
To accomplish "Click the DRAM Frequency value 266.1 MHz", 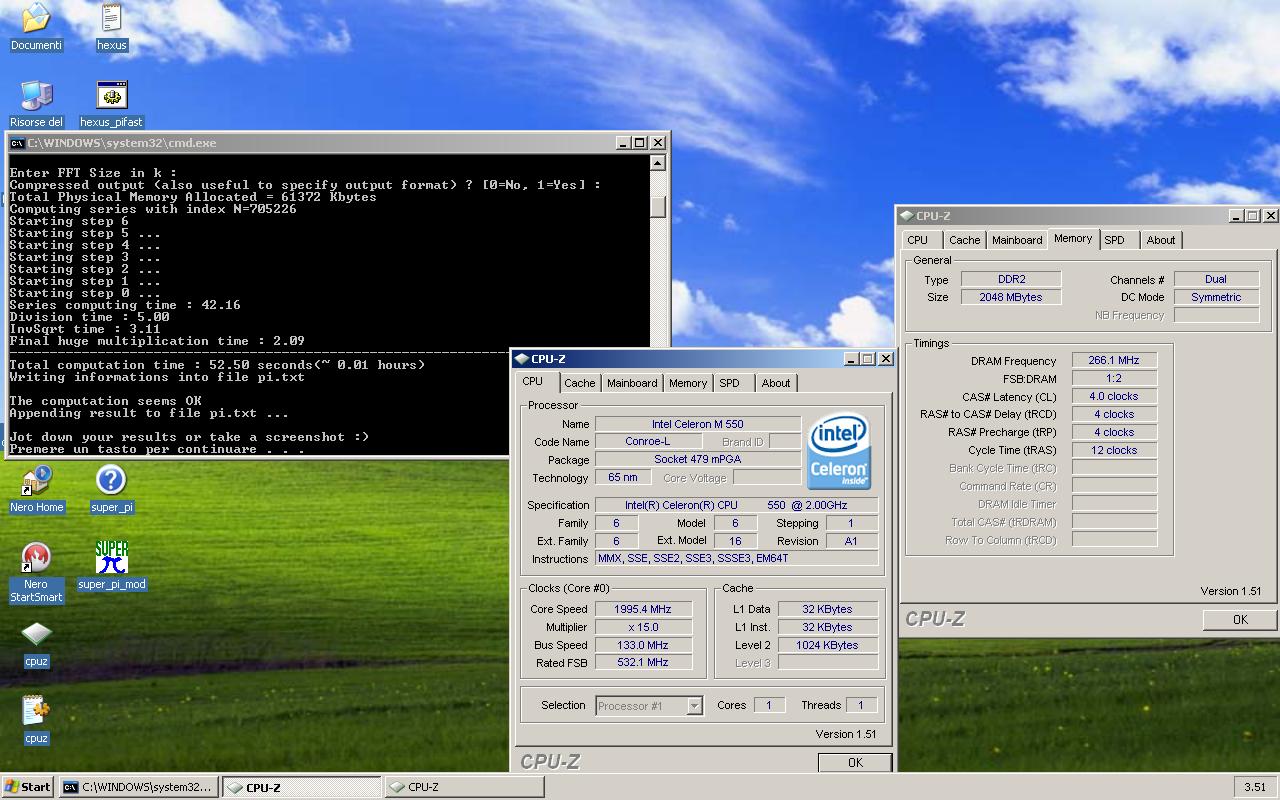I will (x=1114, y=360).
